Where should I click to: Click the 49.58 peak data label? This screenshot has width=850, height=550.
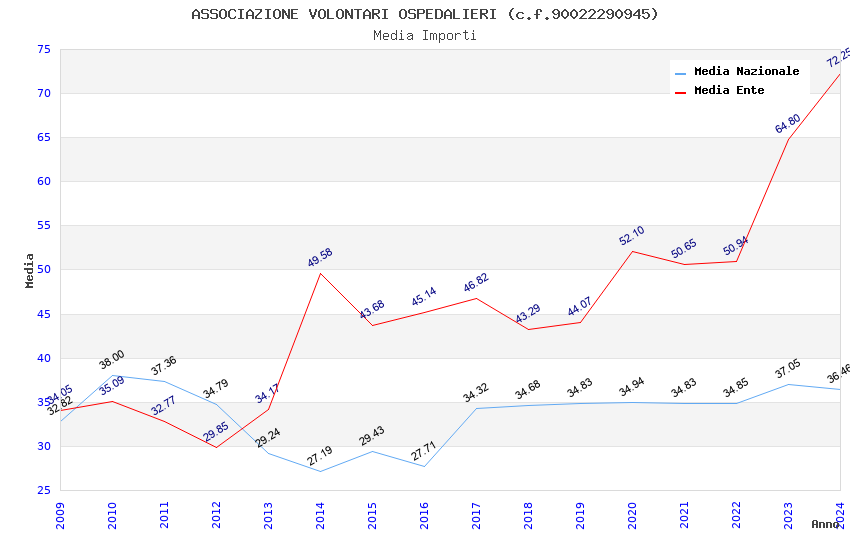(x=320, y=257)
